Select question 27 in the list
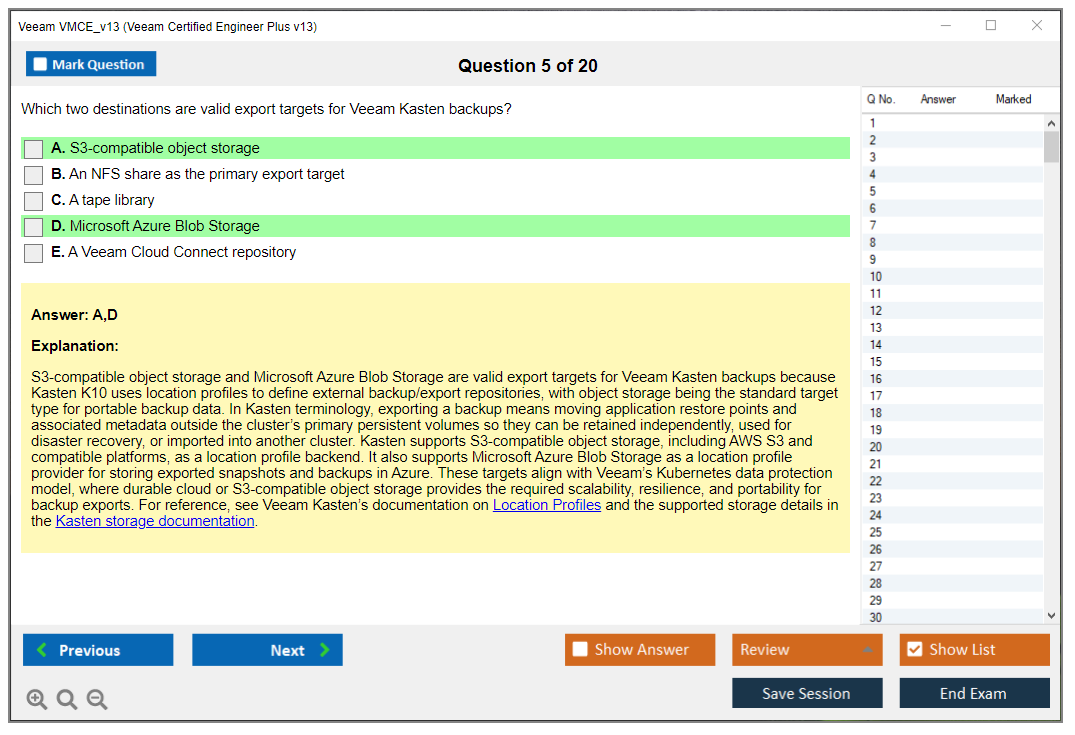The image size is (1075, 735). point(953,567)
